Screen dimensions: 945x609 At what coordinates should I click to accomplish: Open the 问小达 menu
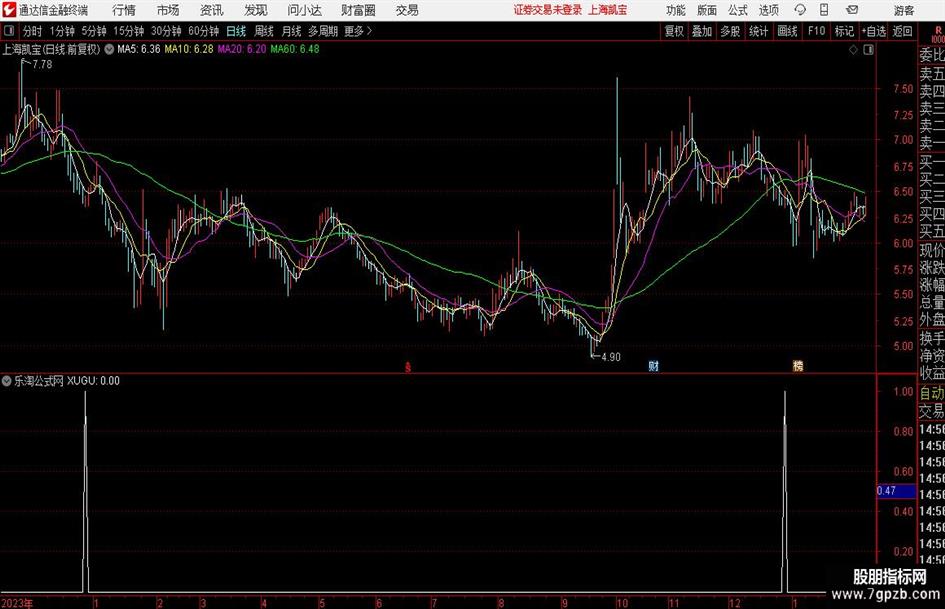304,10
